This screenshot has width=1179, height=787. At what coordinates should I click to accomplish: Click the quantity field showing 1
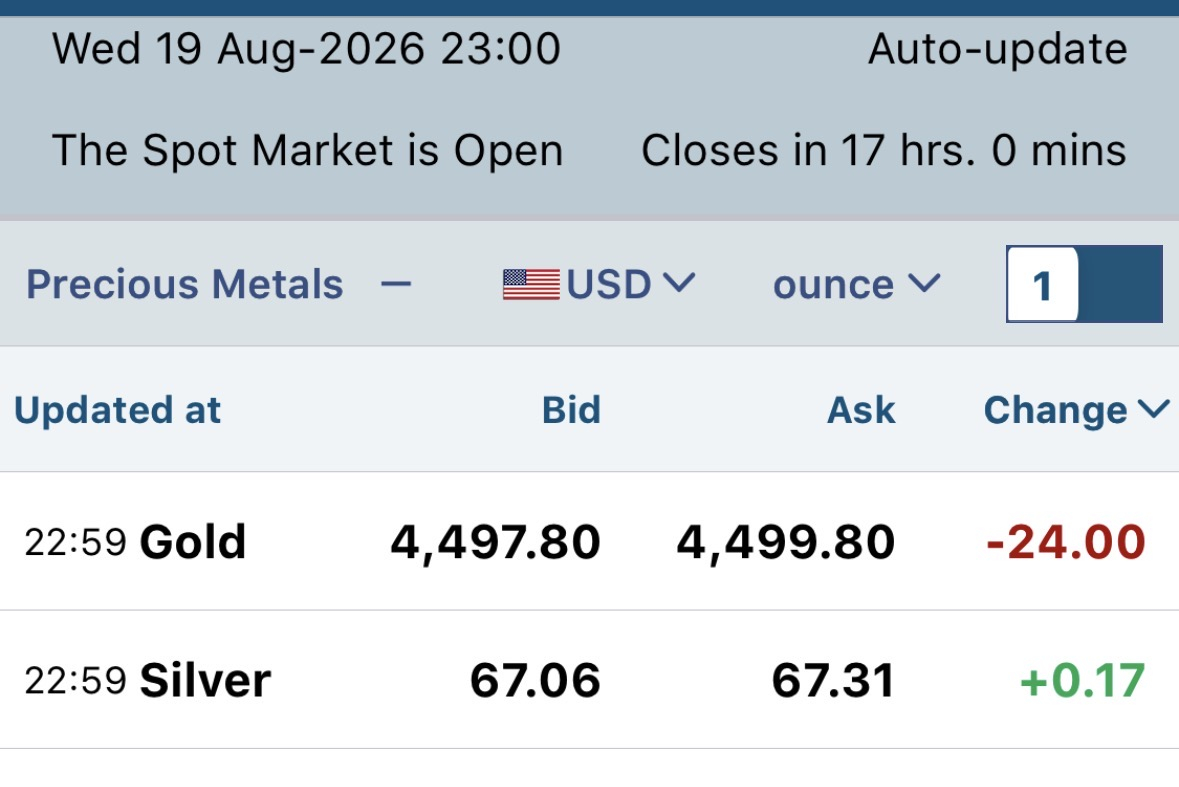pos(1042,285)
